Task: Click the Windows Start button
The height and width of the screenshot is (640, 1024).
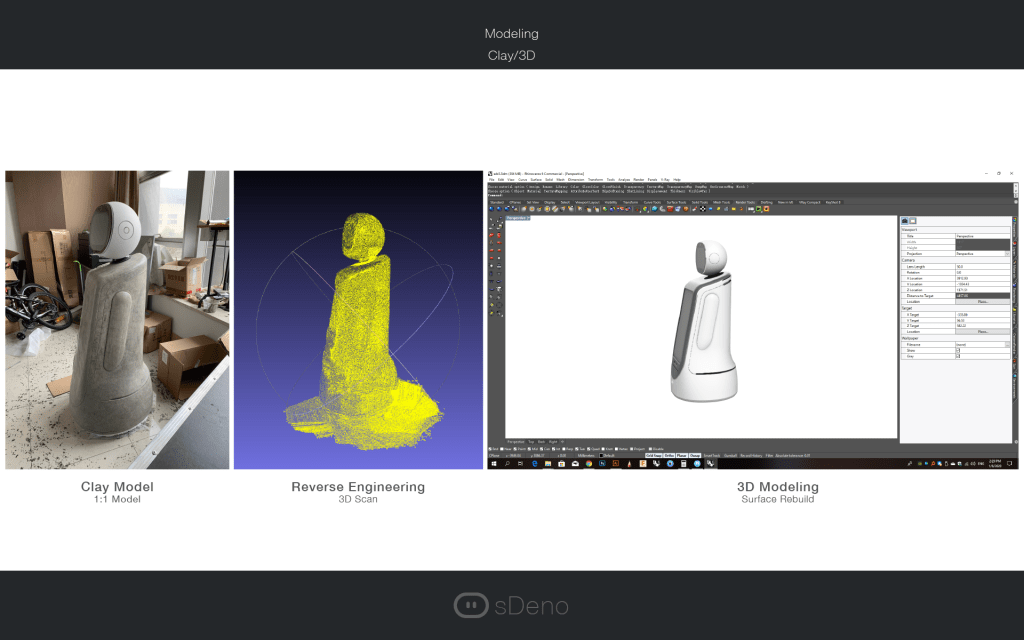Action: coord(493,465)
